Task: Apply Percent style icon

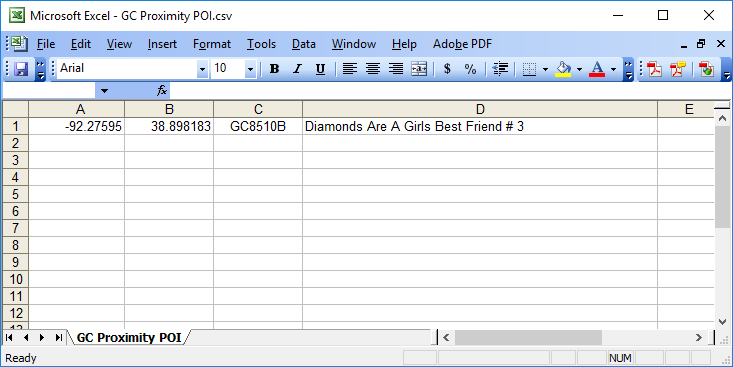Action: click(x=470, y=69)
